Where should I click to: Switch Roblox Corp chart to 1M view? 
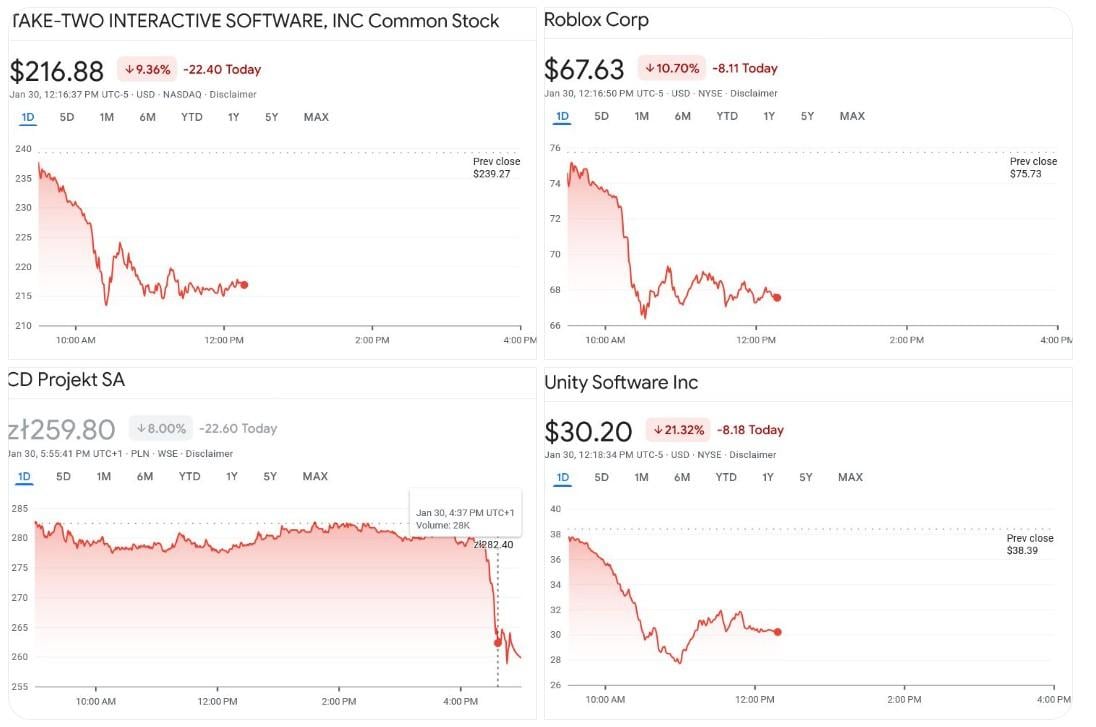[640, 116]
